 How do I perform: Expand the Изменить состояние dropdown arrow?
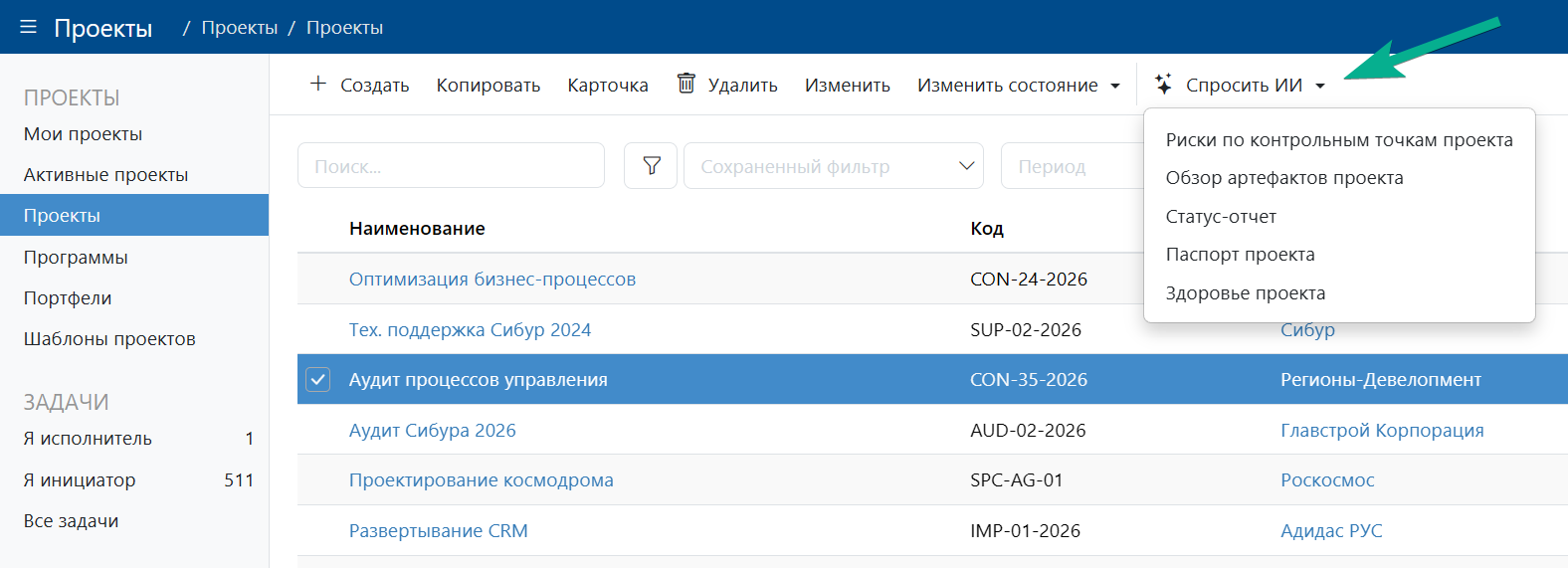click(1115, 87)
